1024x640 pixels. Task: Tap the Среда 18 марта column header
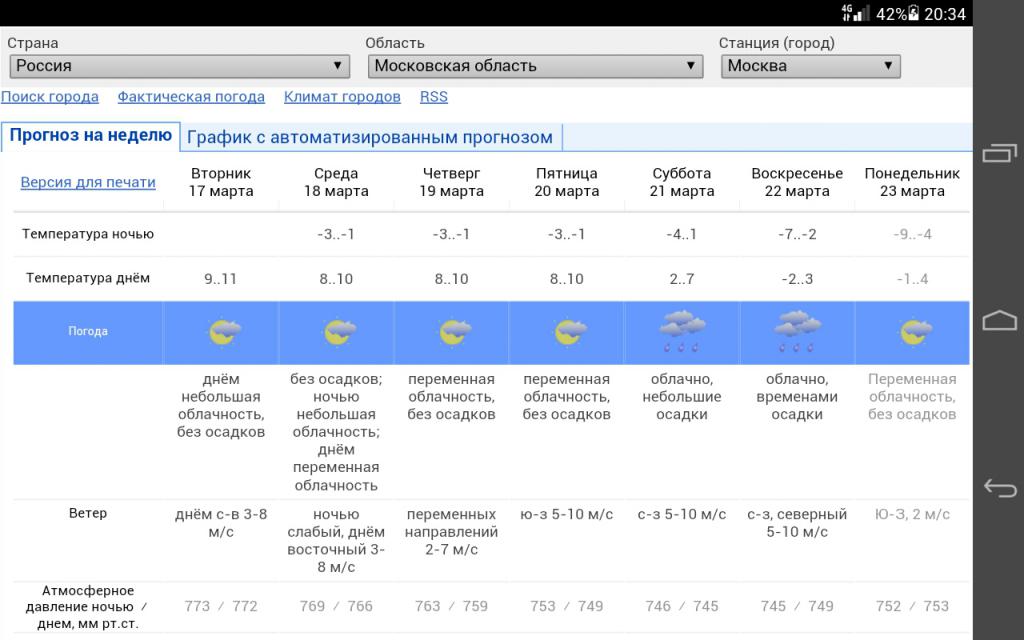click(336, 182)
